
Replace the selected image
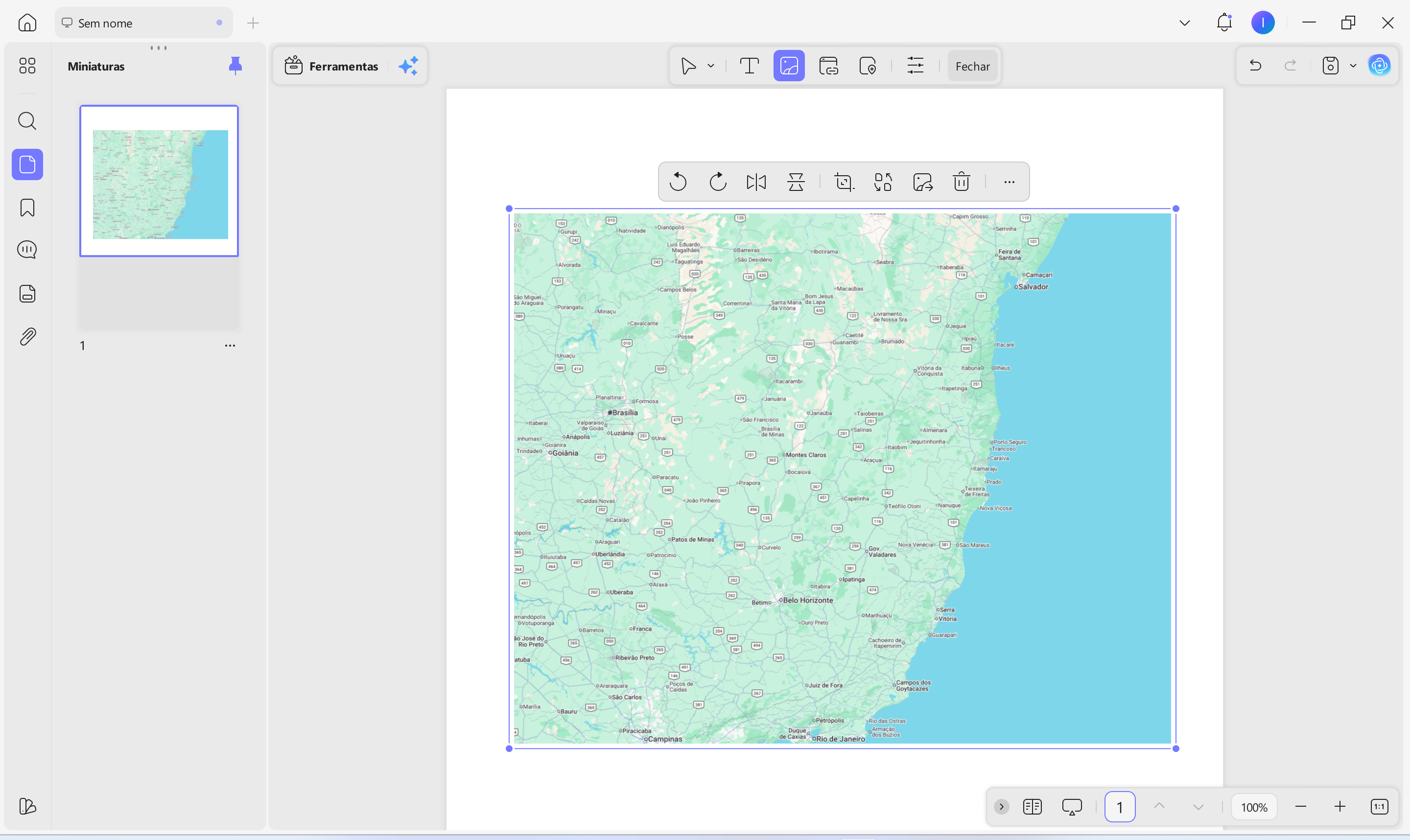click(x=883, y=182)
